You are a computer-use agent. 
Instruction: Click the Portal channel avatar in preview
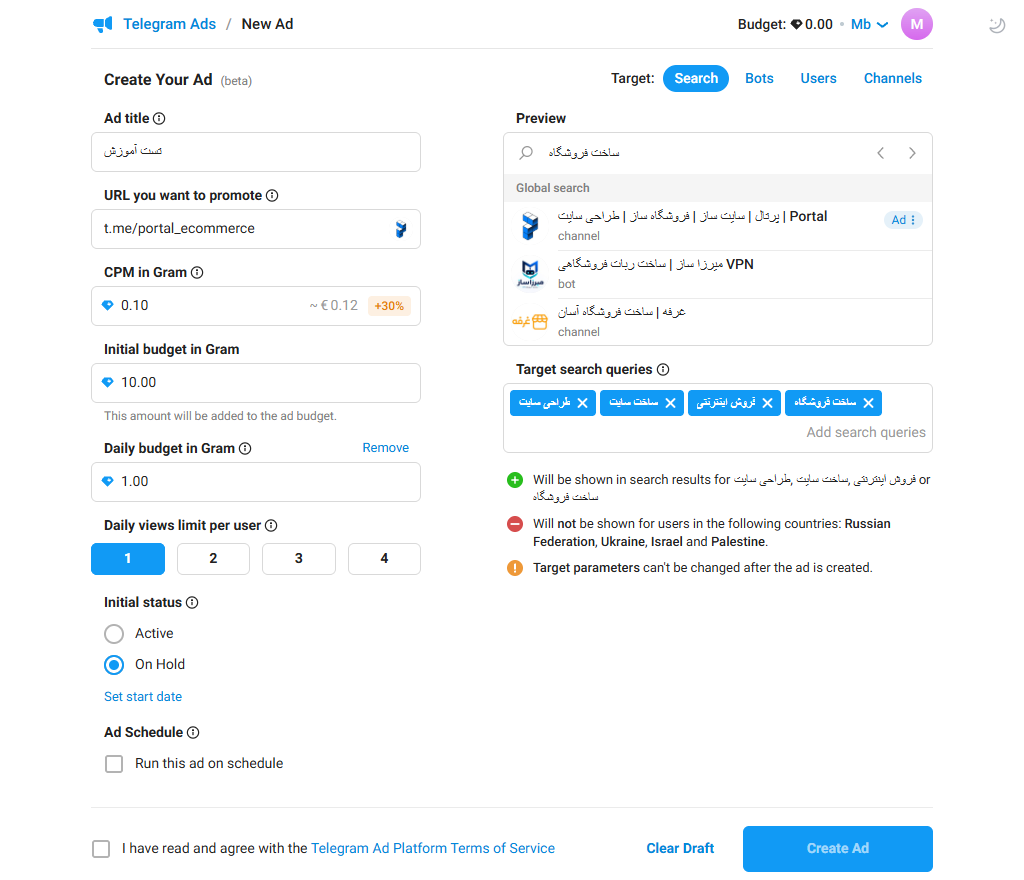(530, 226)
